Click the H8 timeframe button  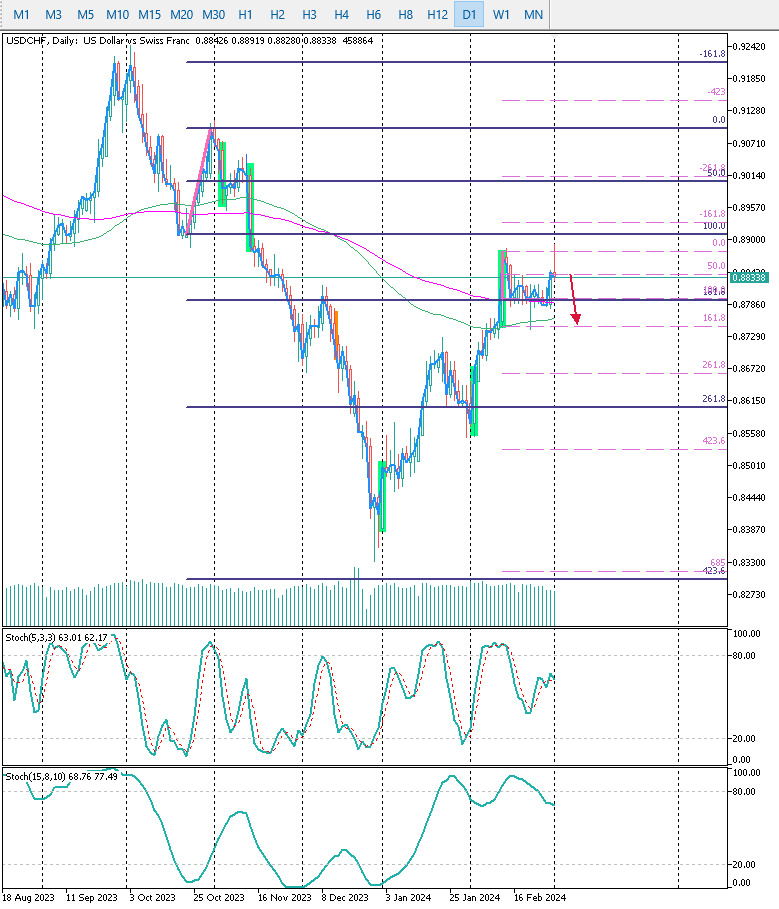point(405,14)
